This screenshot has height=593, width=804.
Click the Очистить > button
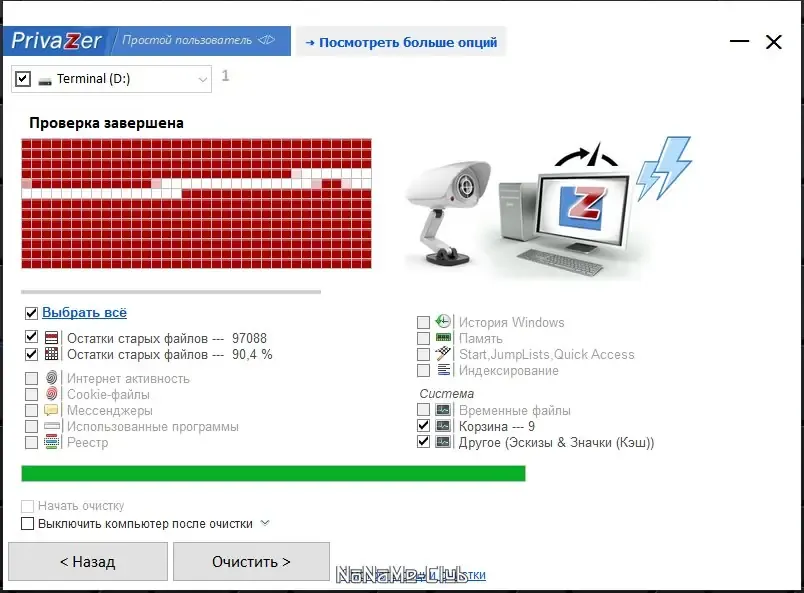(x=251, y=562)
